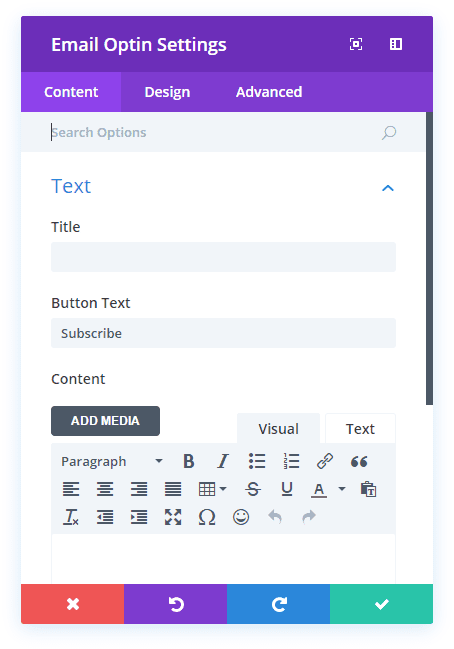The height and width of the screenshot is (649, 454).
Task: Switch to the Design tab
Action: (x=167, y=92)
